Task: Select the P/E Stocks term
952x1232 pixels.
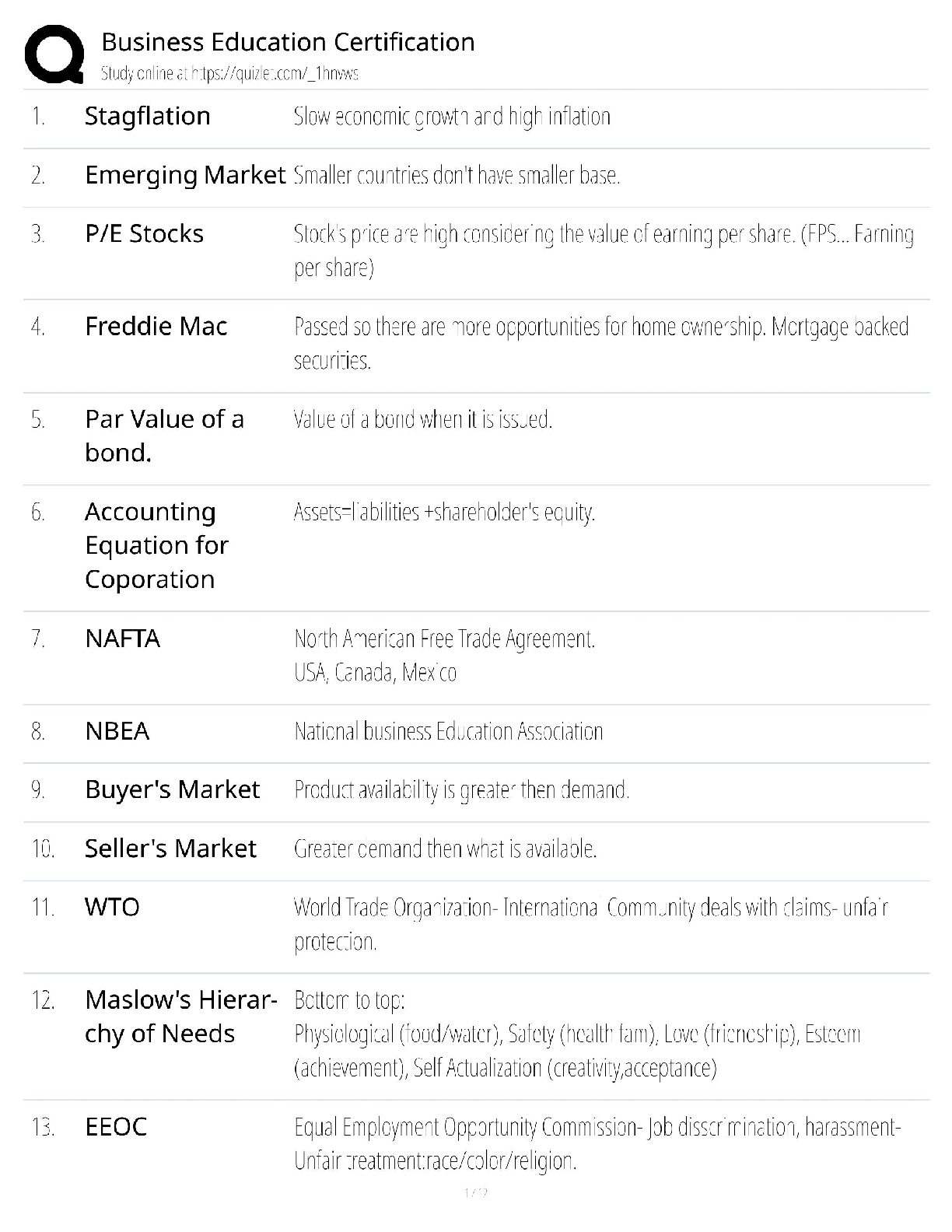Action: 144,233
